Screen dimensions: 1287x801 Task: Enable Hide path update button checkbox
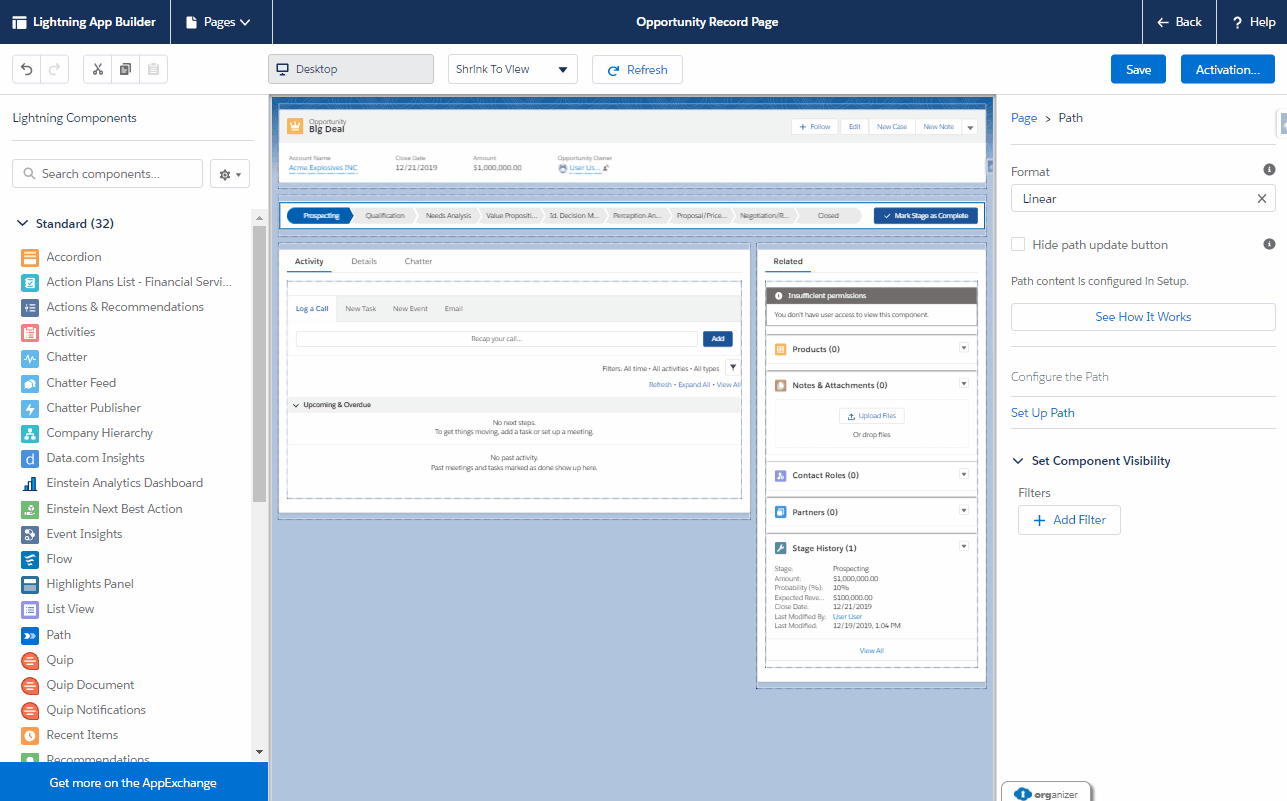point(1018,244)
